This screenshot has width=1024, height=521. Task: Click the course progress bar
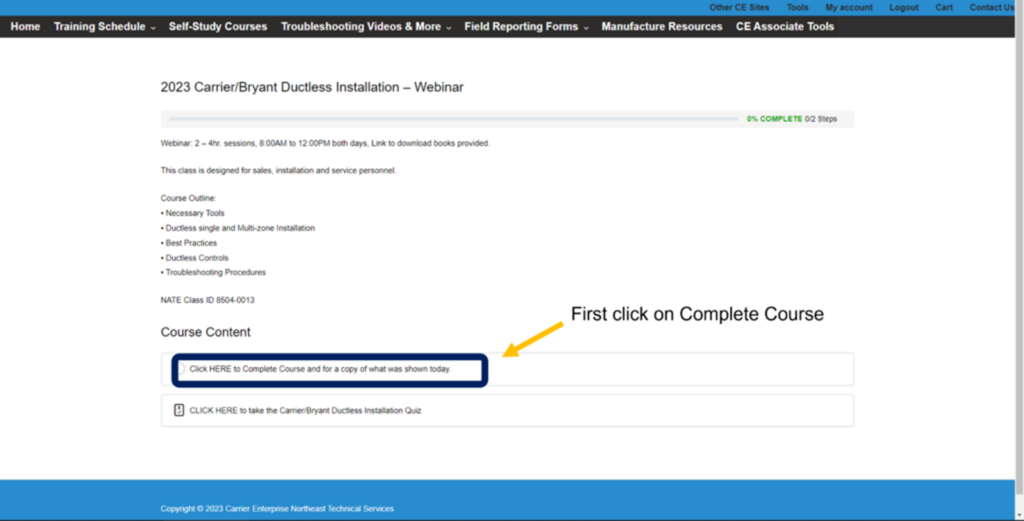tap(453, 119)
